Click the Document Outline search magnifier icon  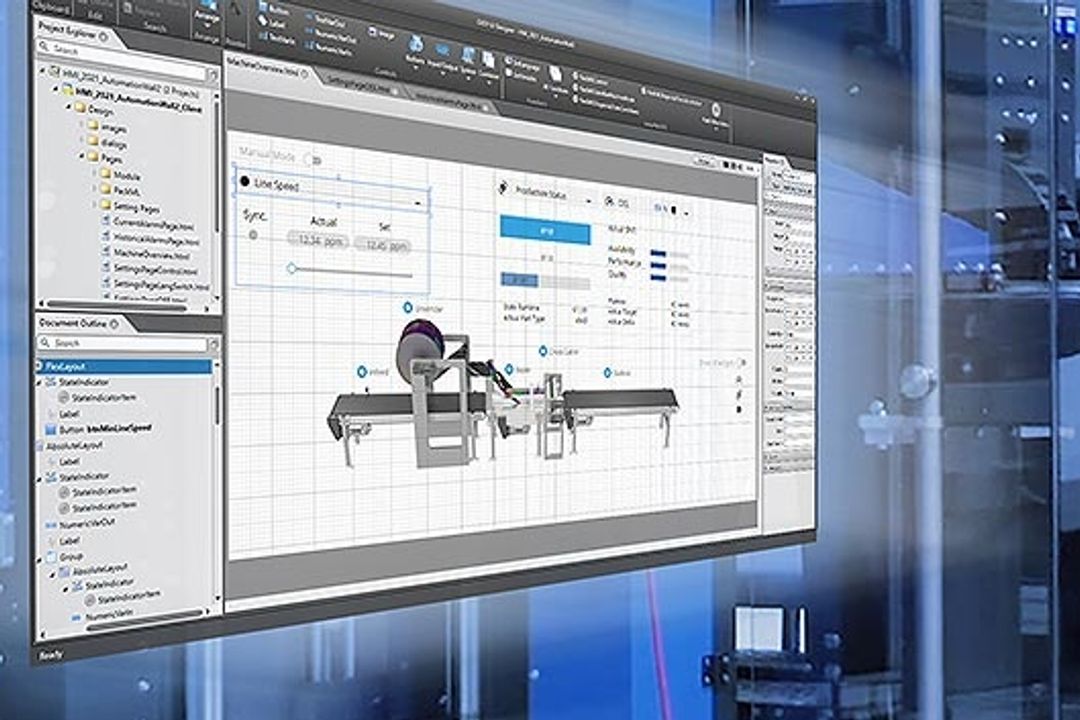[45, 342]
